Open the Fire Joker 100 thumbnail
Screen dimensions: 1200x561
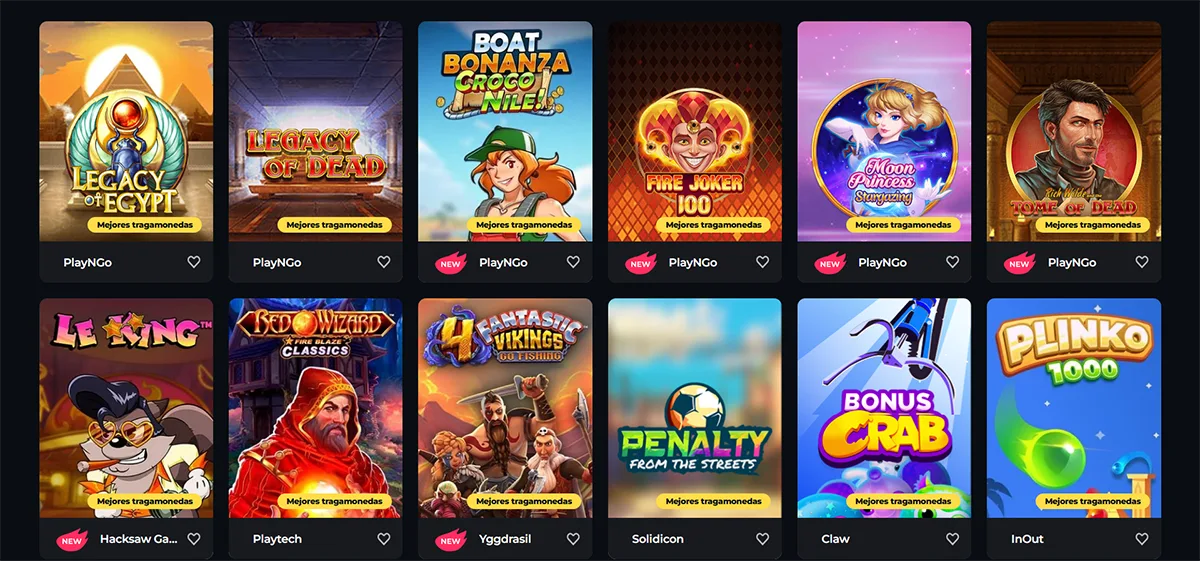pyautogui.click(x=695, y=132)
